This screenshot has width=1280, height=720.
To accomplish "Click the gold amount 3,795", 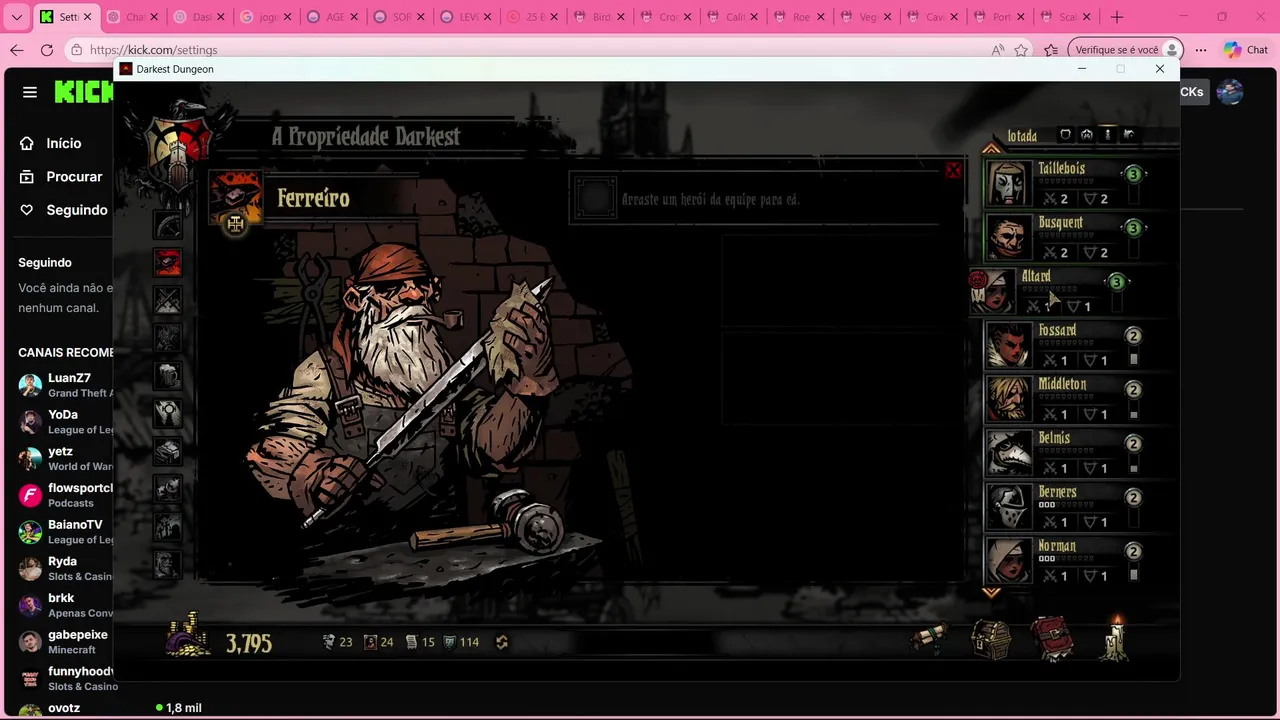I will coord(249,643).
